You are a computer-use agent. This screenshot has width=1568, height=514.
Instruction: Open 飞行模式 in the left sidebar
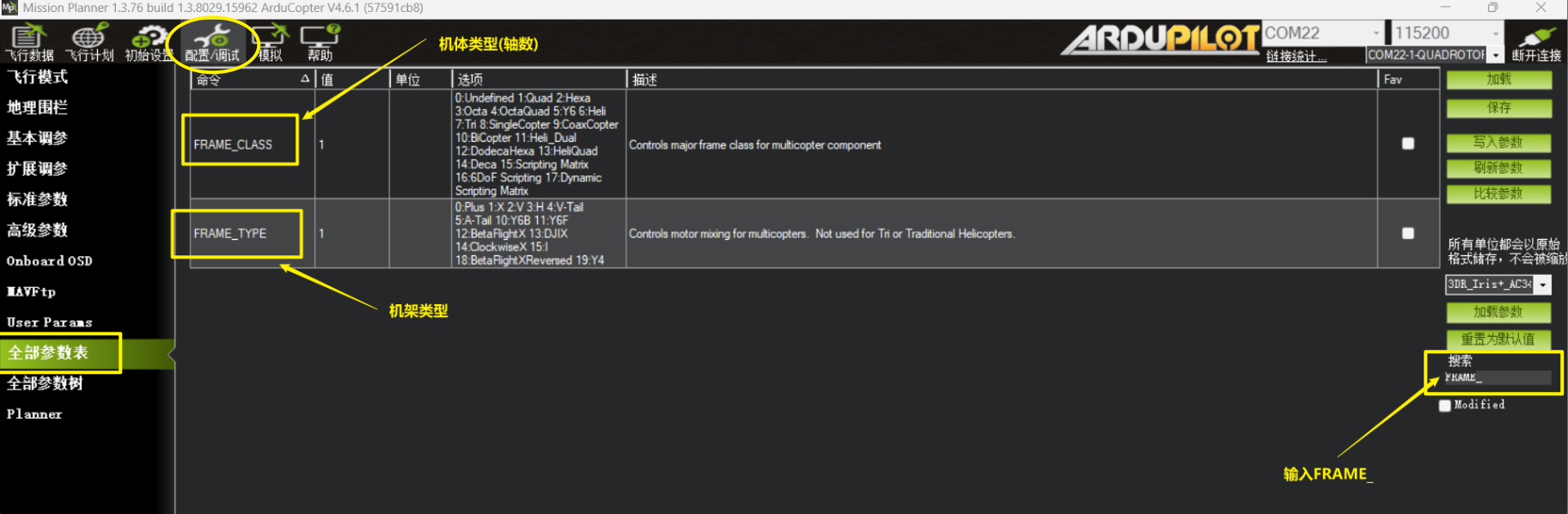pos(37,77)
